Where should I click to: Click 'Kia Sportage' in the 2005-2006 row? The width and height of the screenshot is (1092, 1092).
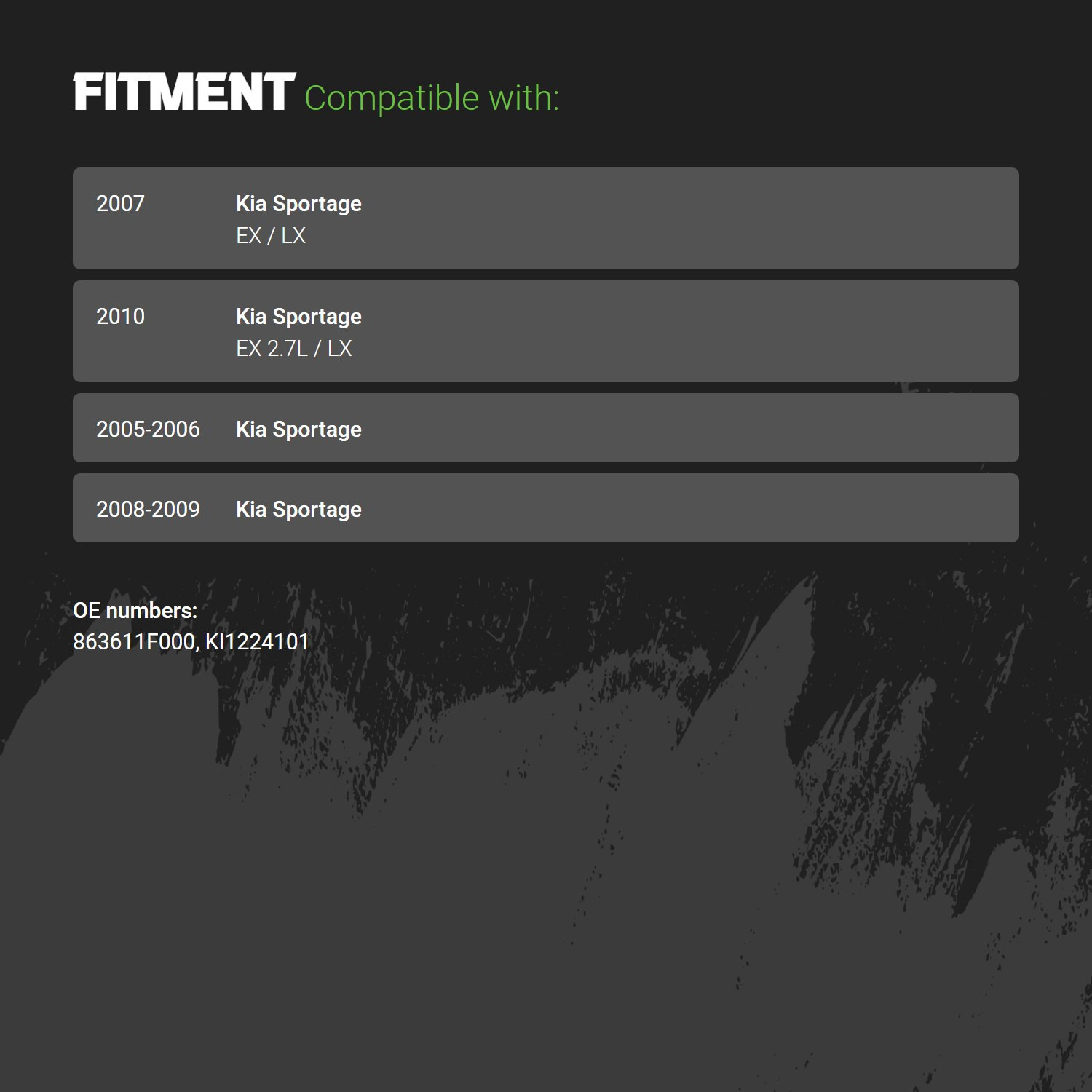coord(298,430)
